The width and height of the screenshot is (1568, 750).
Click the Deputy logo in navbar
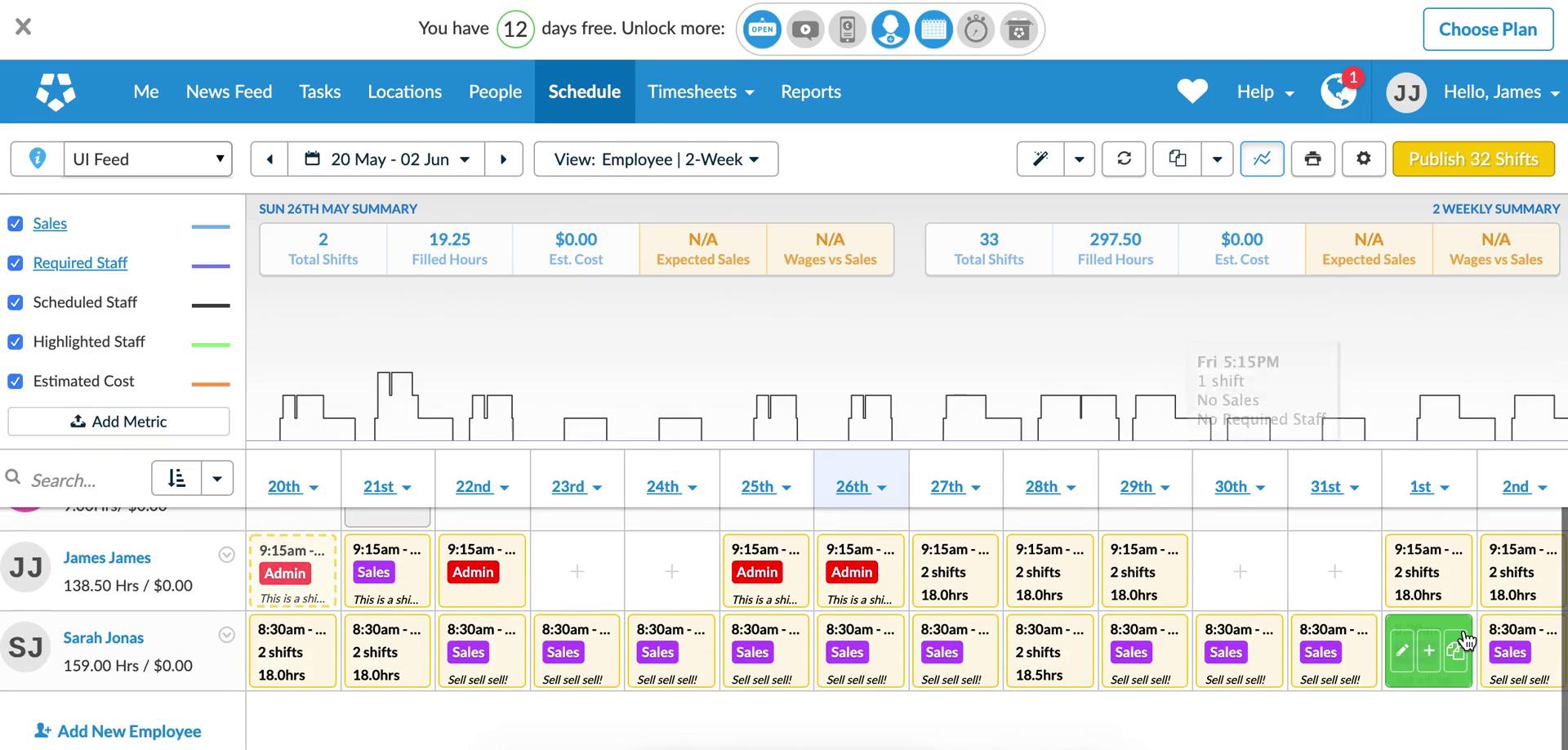tap(56, 92)
